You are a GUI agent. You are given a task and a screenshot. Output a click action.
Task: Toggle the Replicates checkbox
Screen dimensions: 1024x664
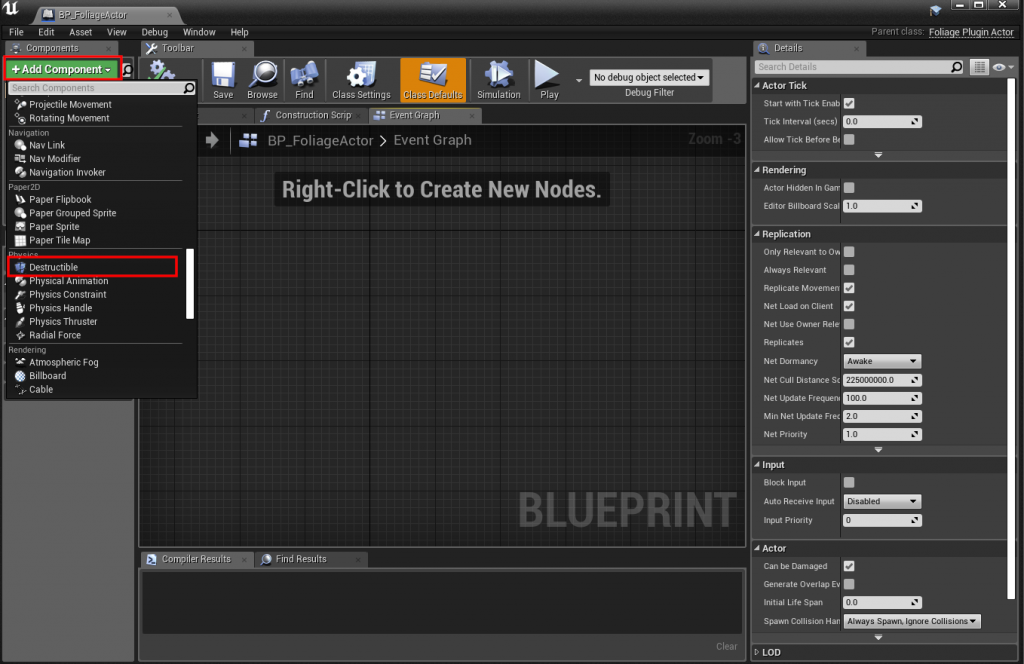[849, 342]
